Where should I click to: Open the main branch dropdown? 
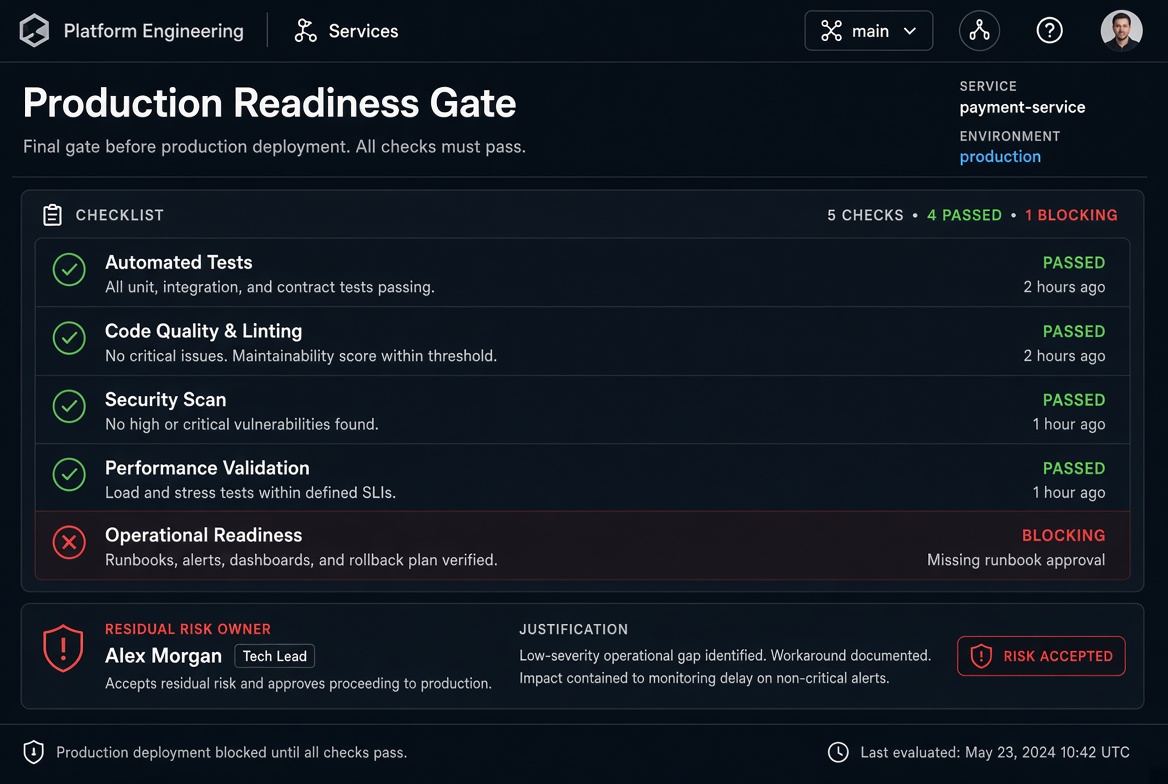(869, 31)
